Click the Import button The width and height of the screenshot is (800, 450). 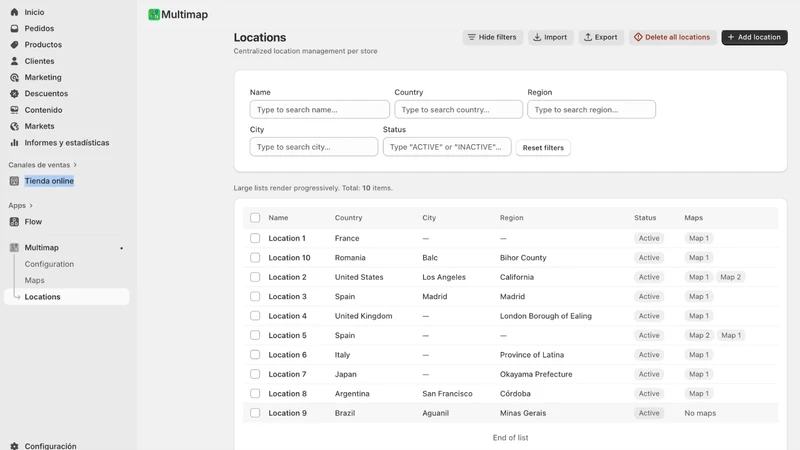pos(550,37)
